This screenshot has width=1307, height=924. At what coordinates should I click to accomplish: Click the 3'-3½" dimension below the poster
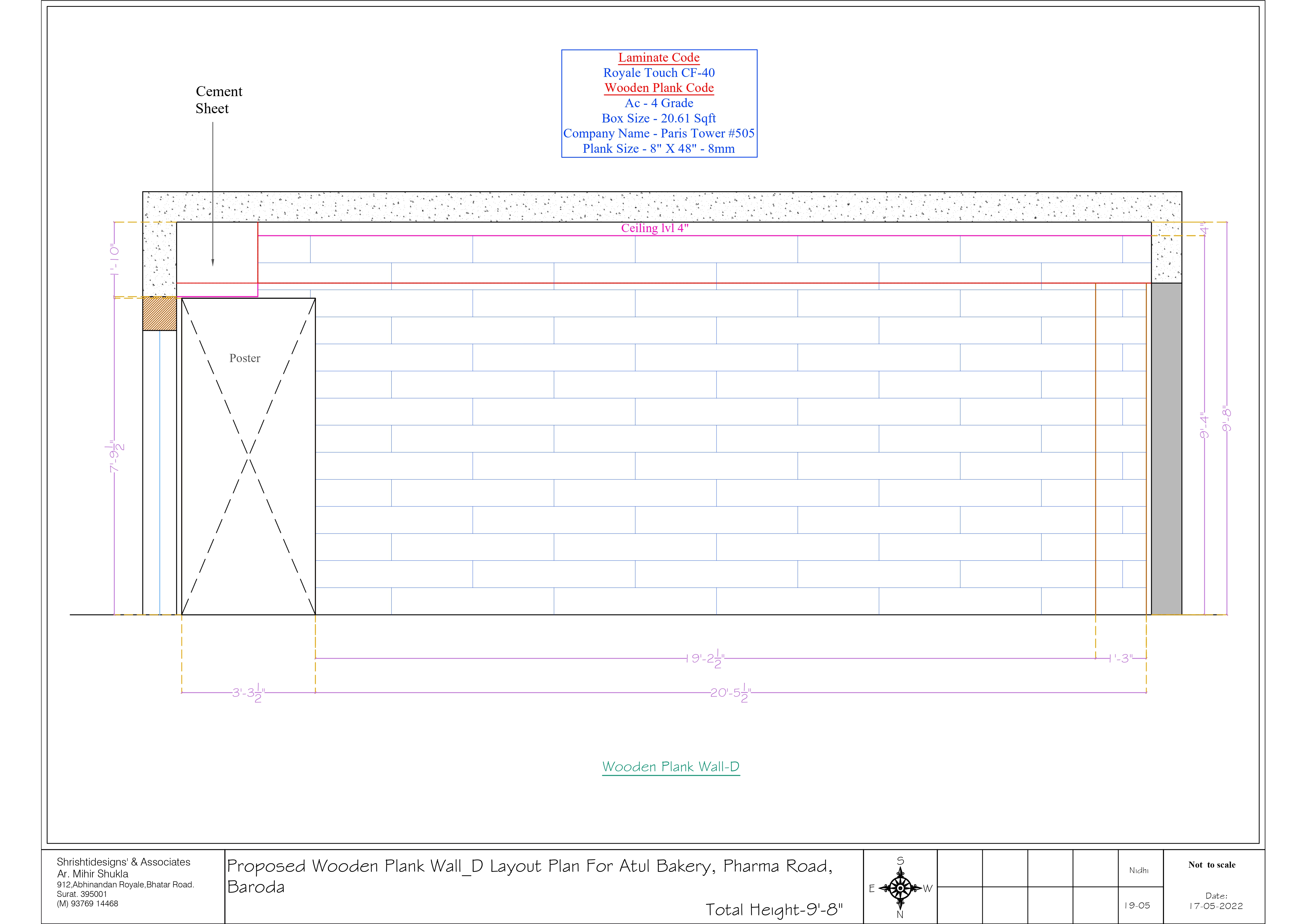click(249, 693)
